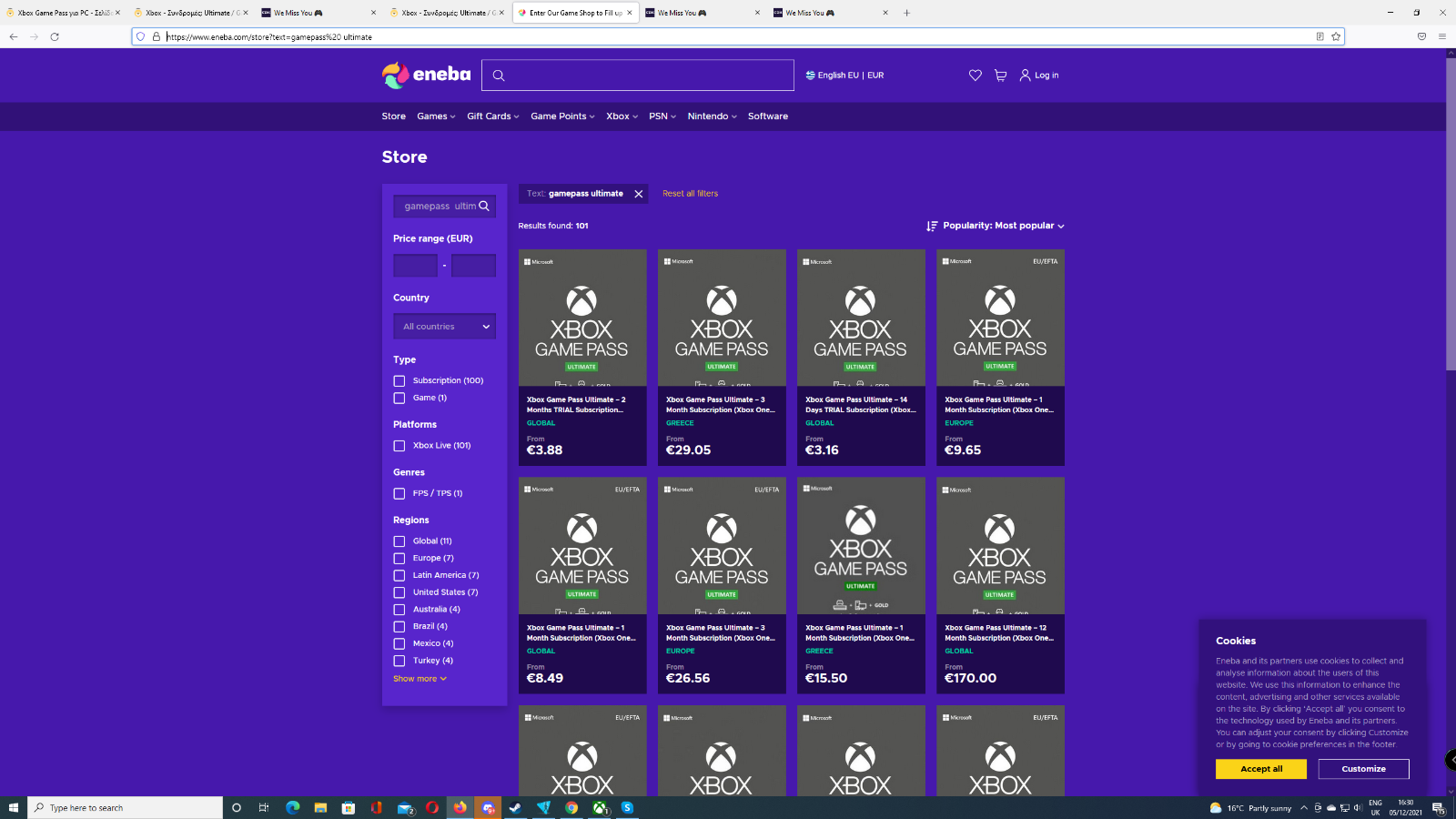Open the All countries dropdown
Screen dimensions: 1456x819
click(444, 327)
